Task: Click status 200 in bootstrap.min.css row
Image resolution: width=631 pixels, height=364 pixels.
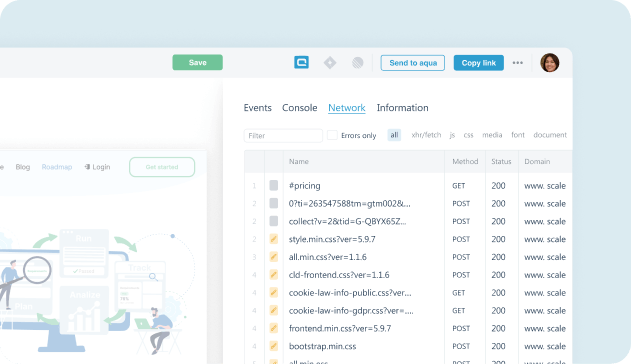Action: (x=498, y=346)
